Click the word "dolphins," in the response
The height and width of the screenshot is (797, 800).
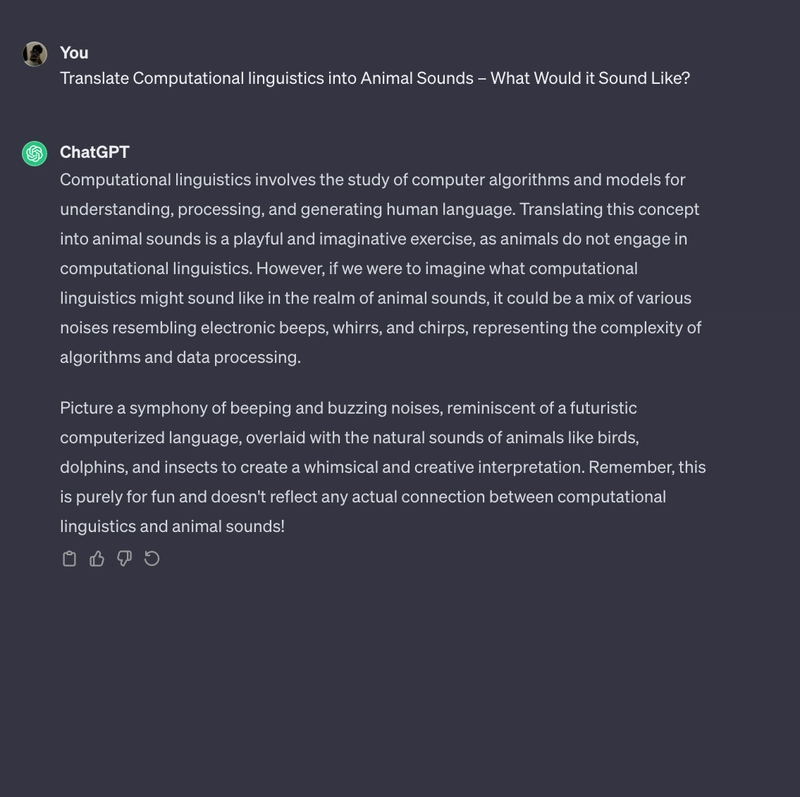coord(93,467)
